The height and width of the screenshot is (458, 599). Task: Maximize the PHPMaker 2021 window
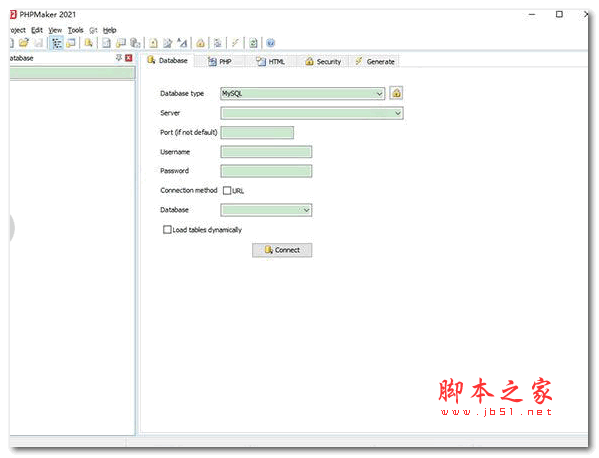pyautogui.click(x=559, y=14)
